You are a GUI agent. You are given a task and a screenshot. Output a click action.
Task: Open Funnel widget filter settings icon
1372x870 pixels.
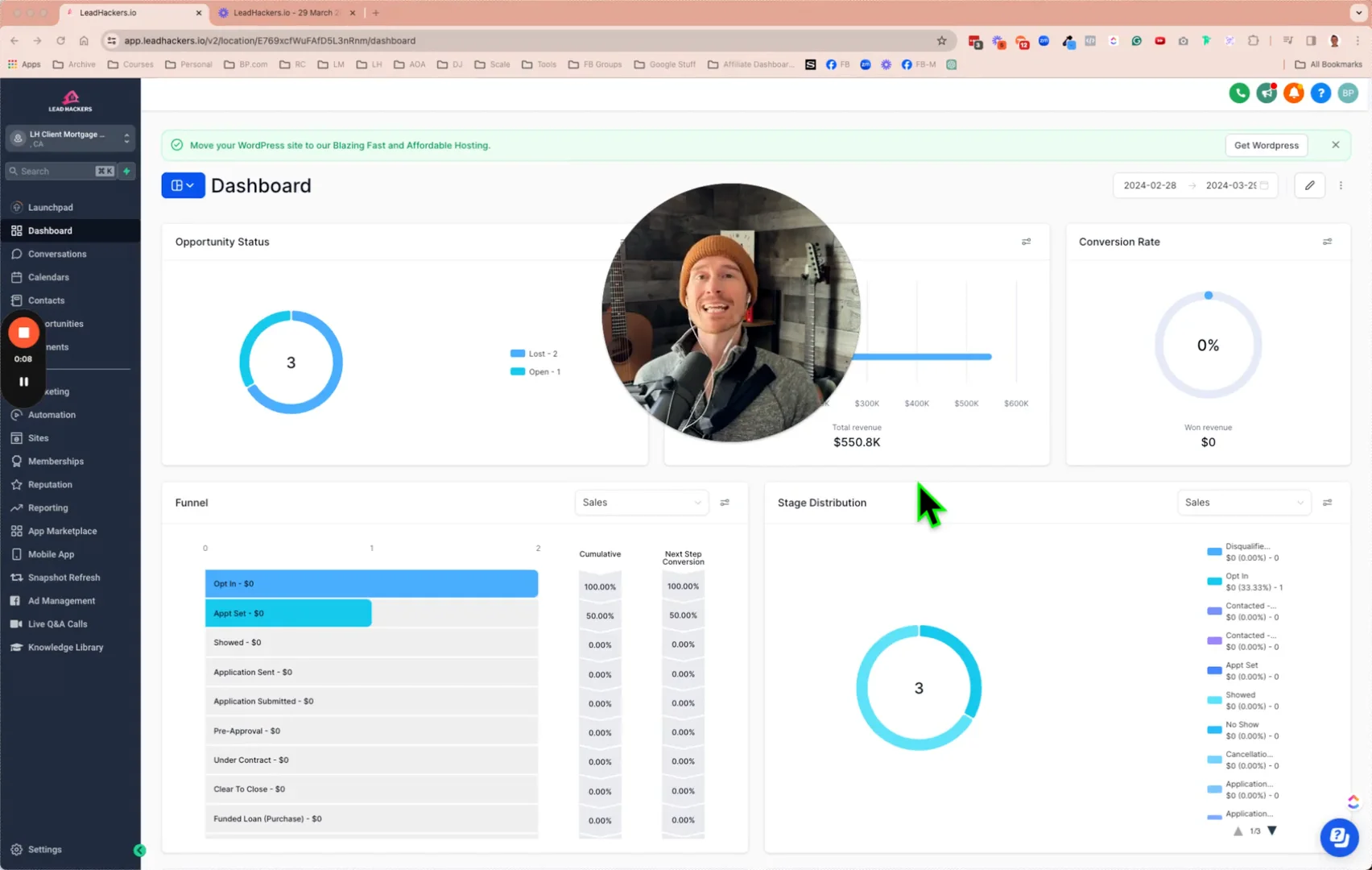(725, 503)
